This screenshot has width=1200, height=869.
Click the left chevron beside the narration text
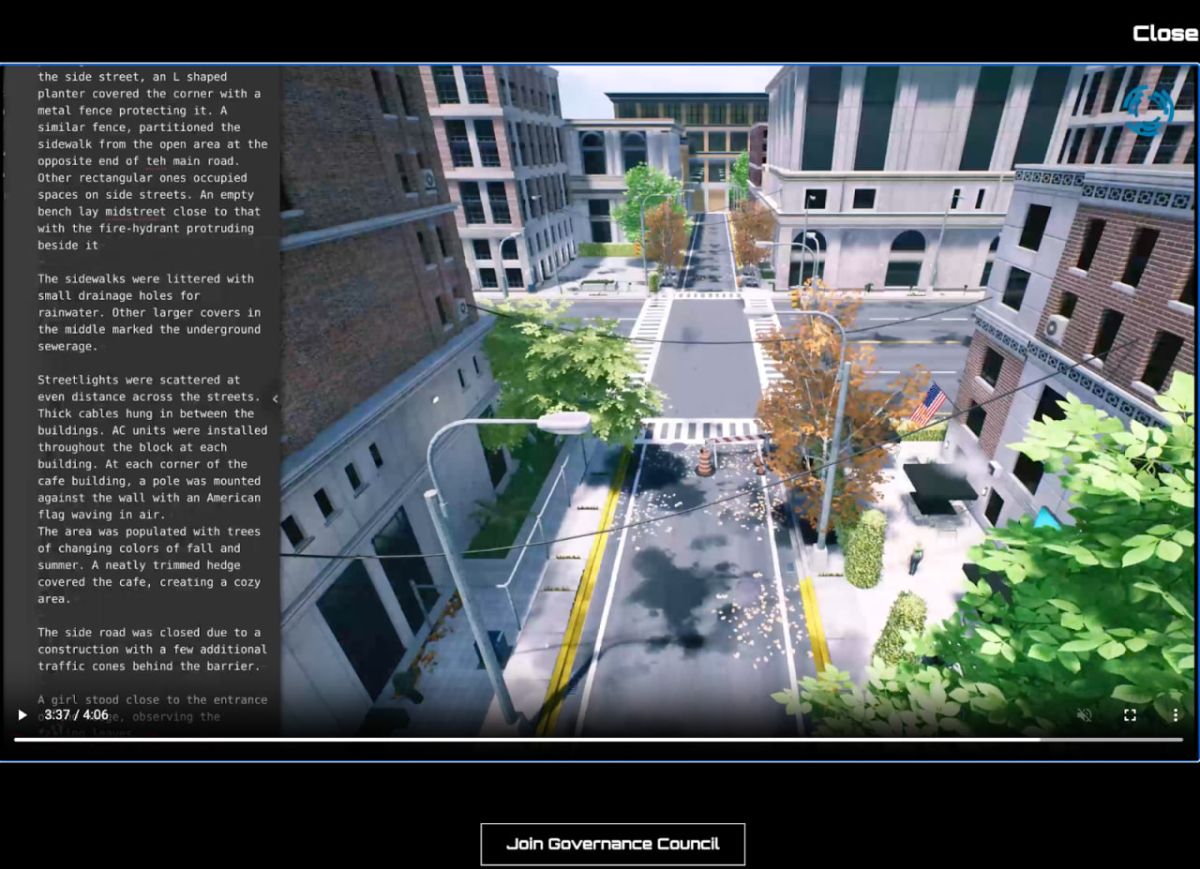point(277,397)
